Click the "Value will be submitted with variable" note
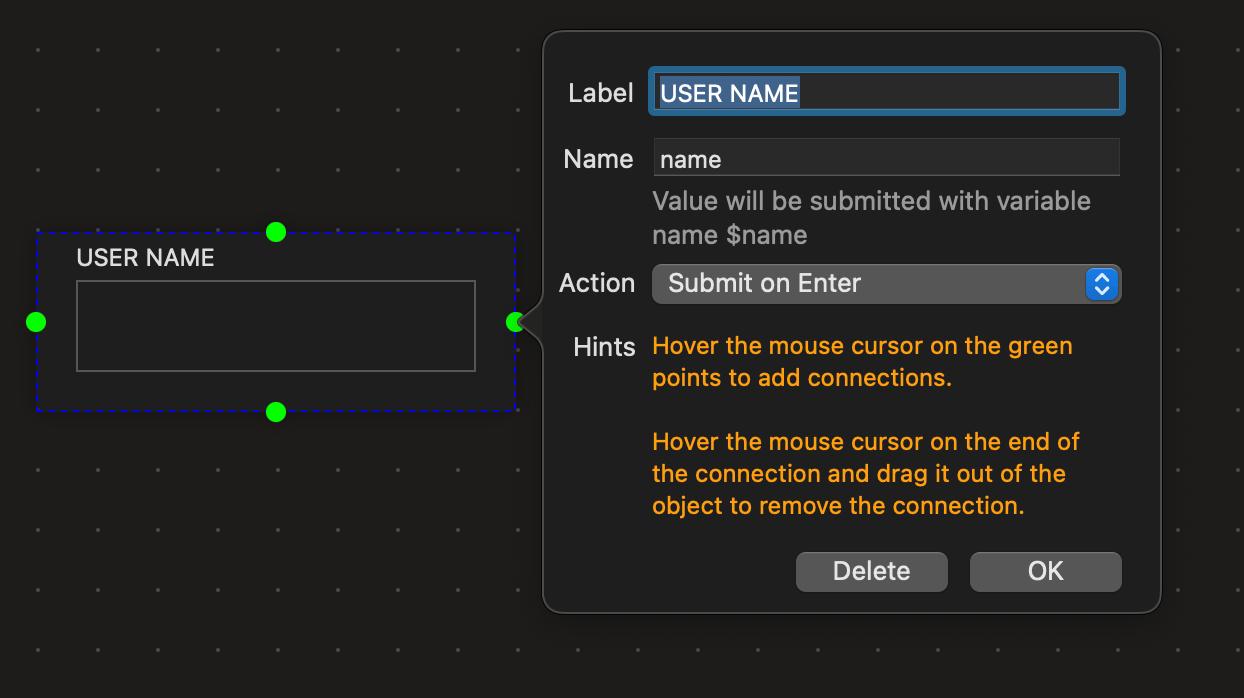Viewport: 1244px width, 698px height. click(871, 218)
